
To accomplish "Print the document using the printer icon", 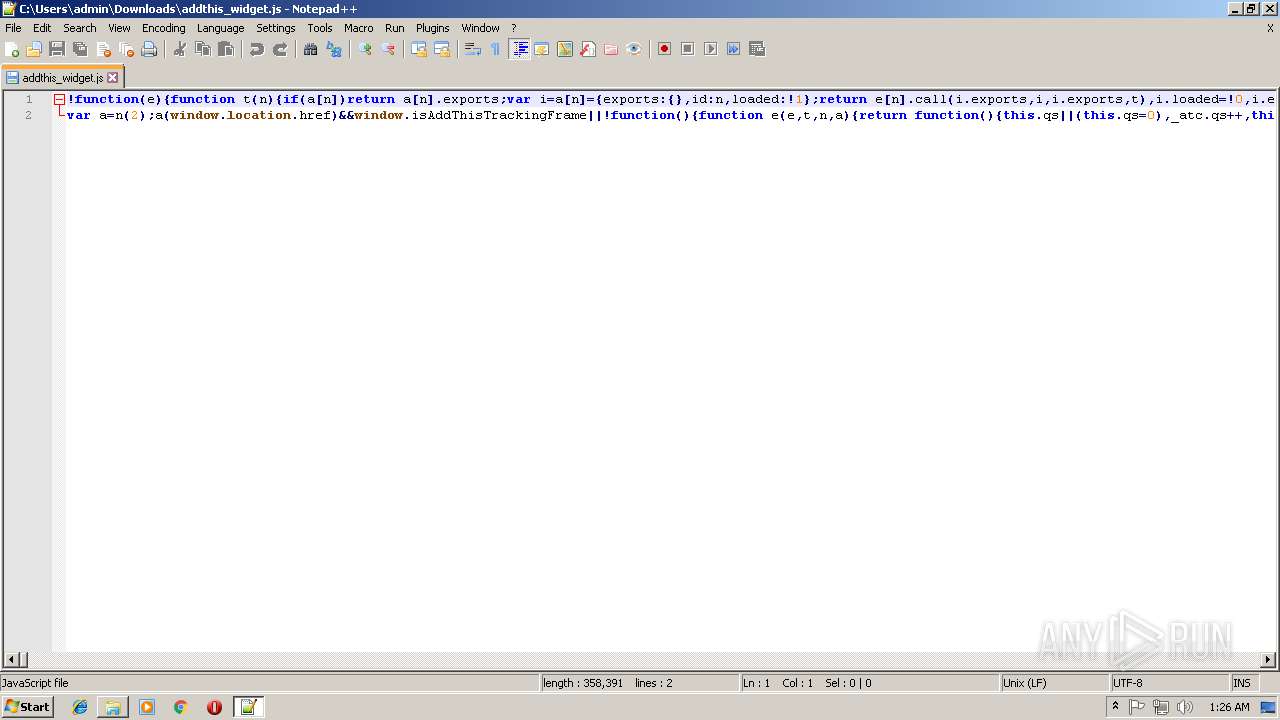I will click(149, 49).
